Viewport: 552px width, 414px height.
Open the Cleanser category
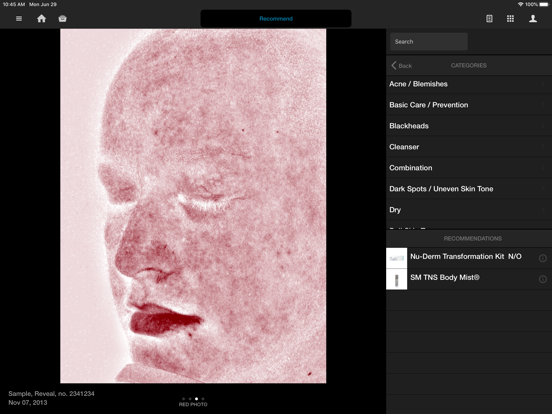469,147
